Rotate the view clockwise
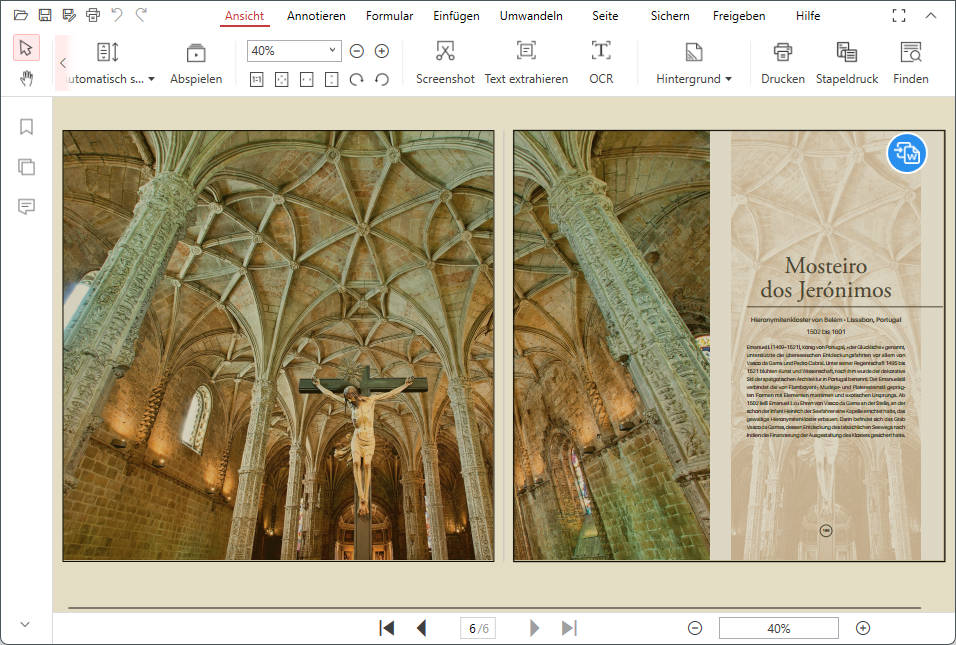The image size is (956, 645). [357, 79]
